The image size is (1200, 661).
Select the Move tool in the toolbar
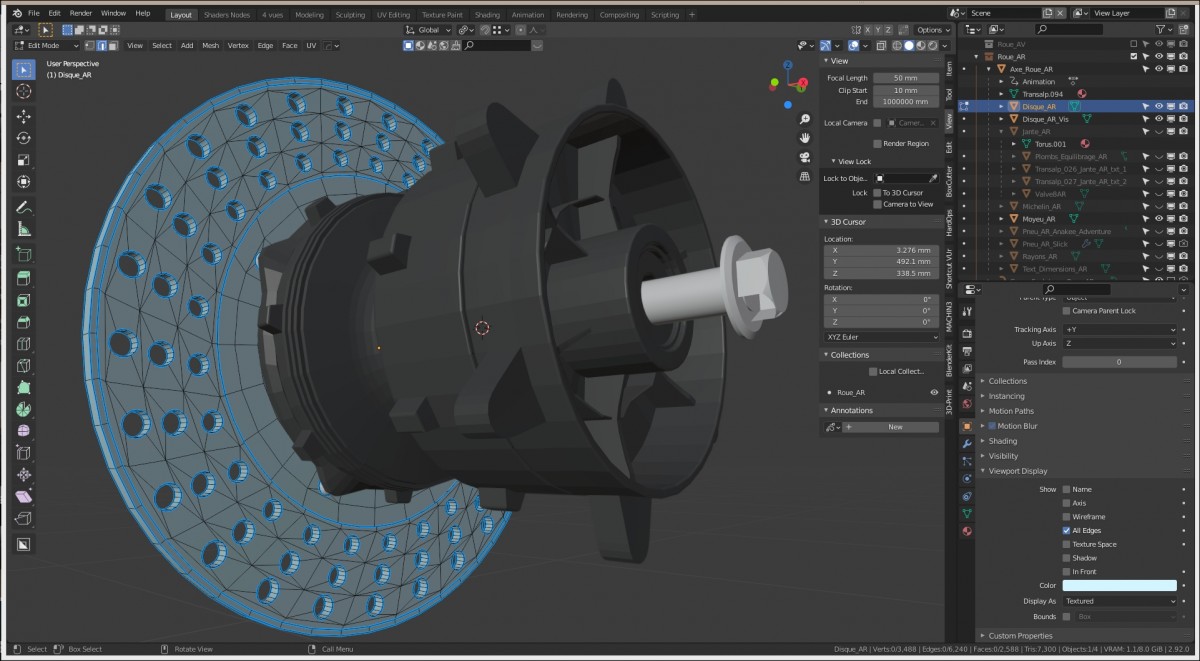tap(24, 116)
